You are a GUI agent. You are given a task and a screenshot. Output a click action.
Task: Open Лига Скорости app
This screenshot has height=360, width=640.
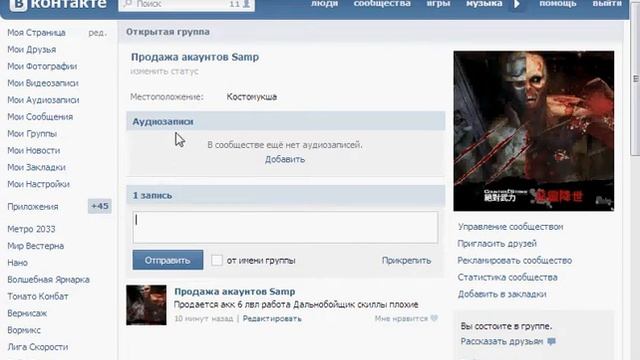[38, 347]
